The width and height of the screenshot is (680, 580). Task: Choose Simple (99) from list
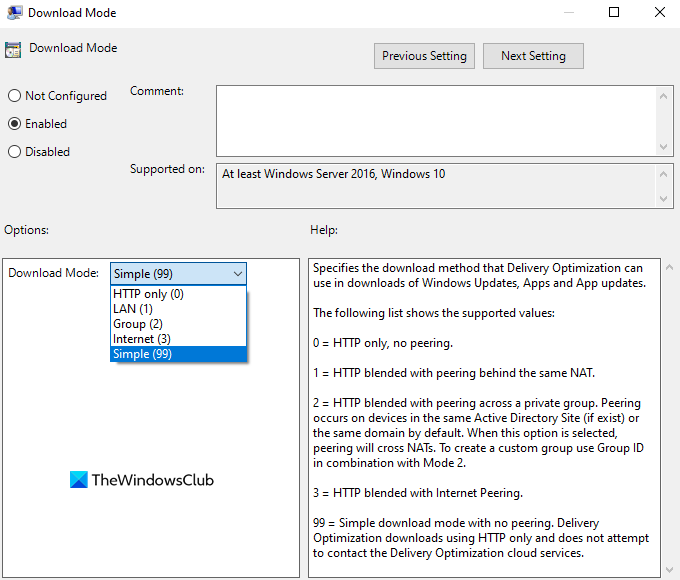tap(178, 354)
